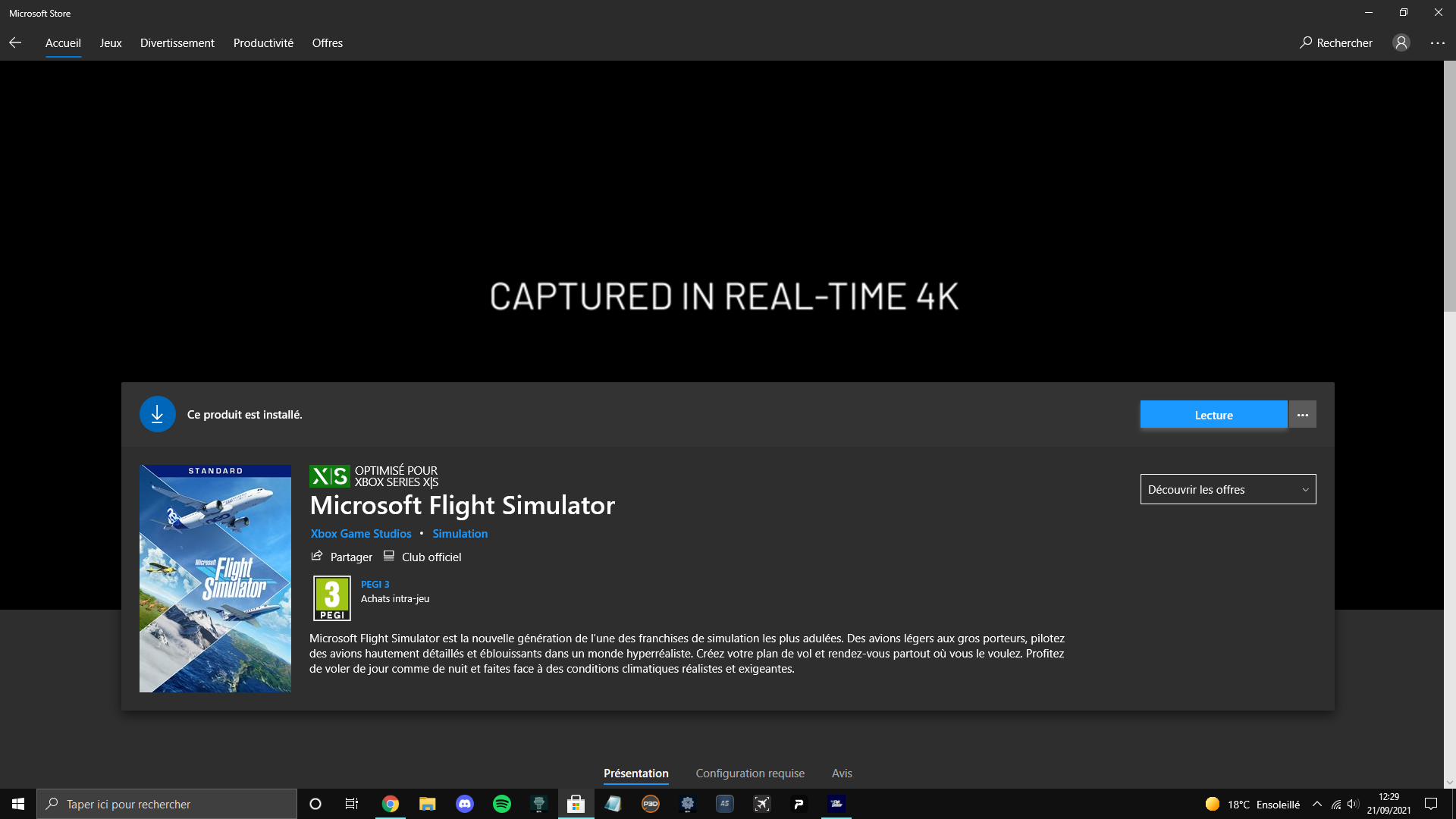The width and height of the screenshot is (1456, 819).
Task: Click the blue download status icon
Action: 158,414
